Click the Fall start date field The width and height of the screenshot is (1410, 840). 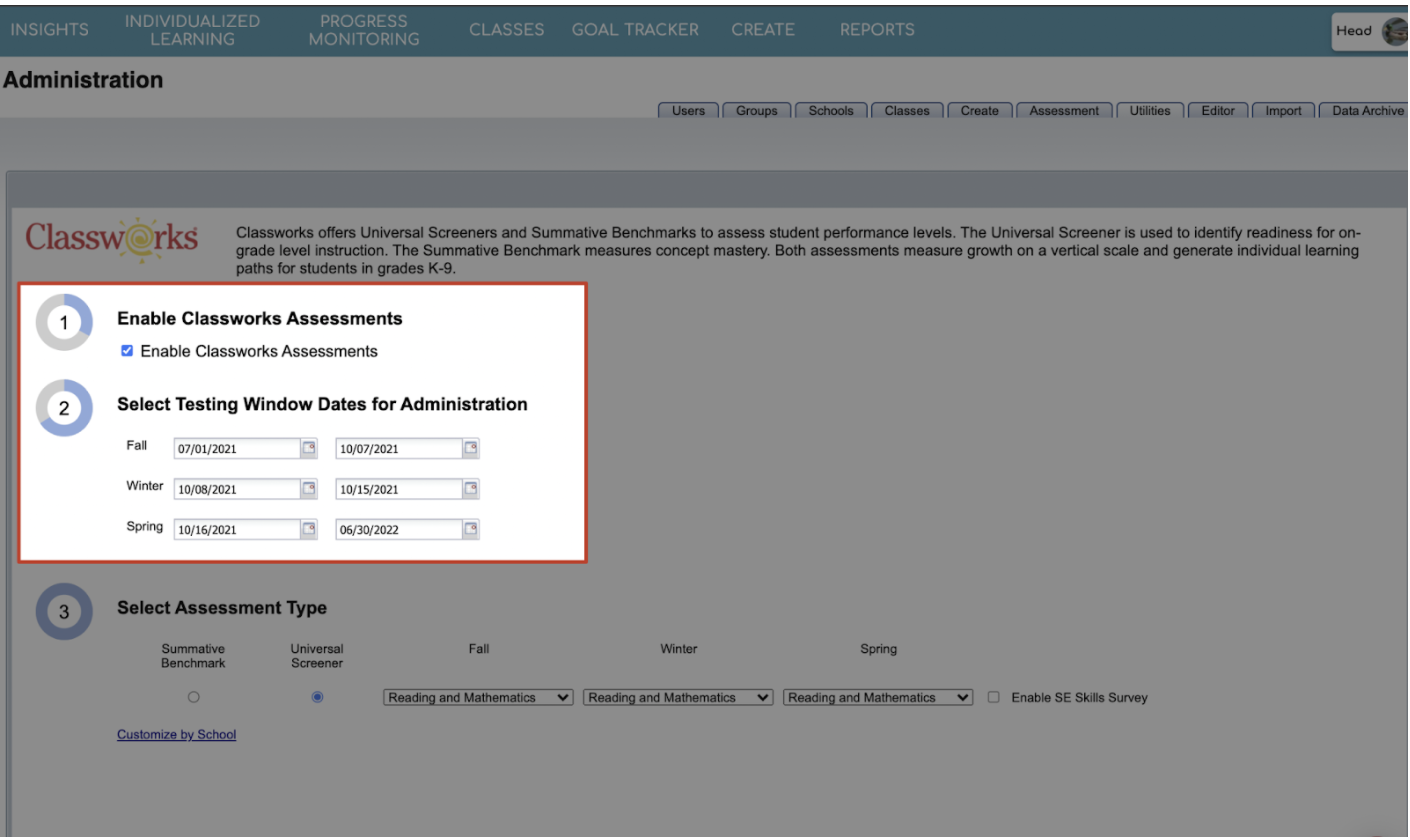coord(236,449)
